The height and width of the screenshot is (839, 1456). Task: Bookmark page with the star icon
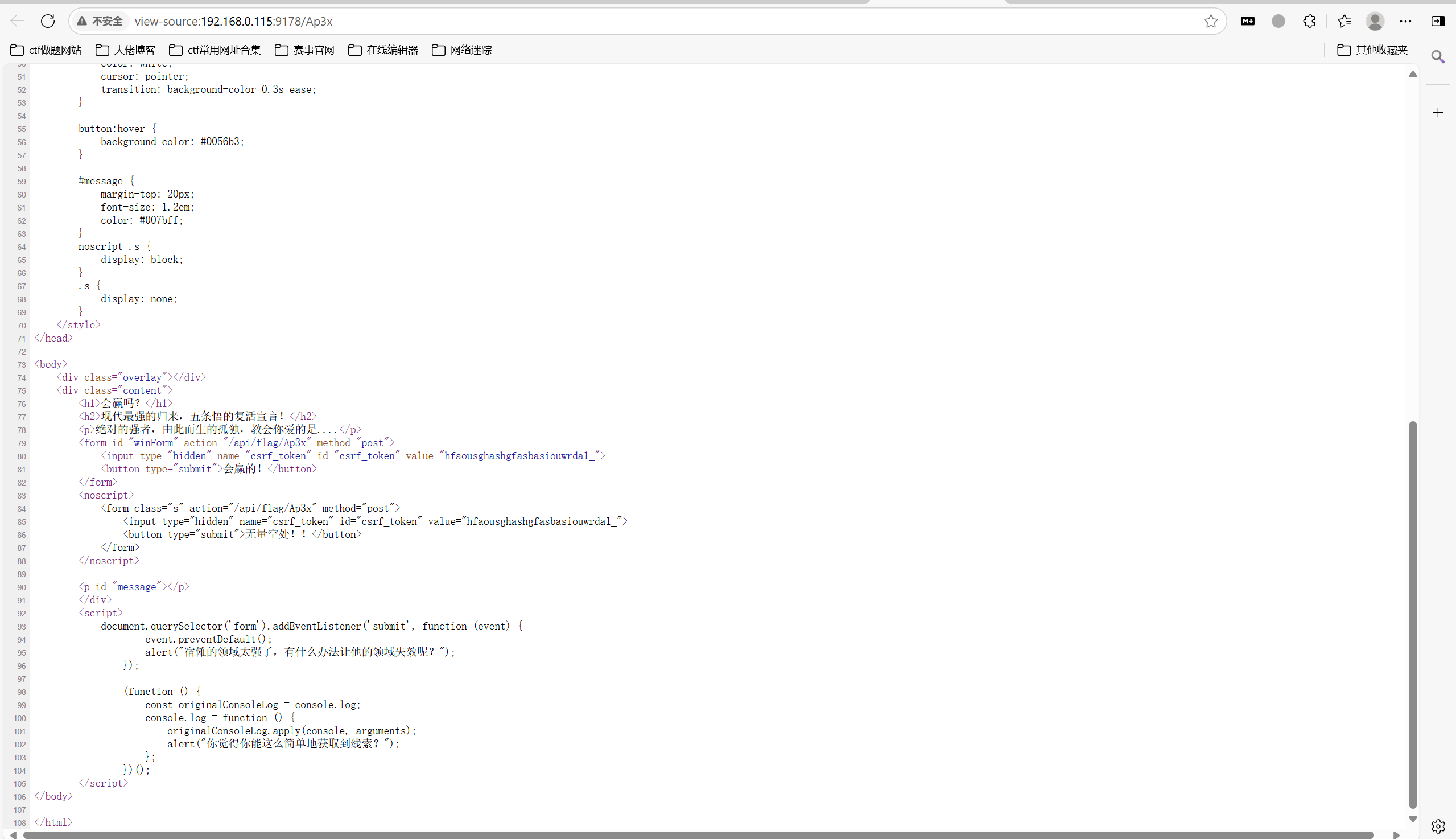tap(1210, 21)
